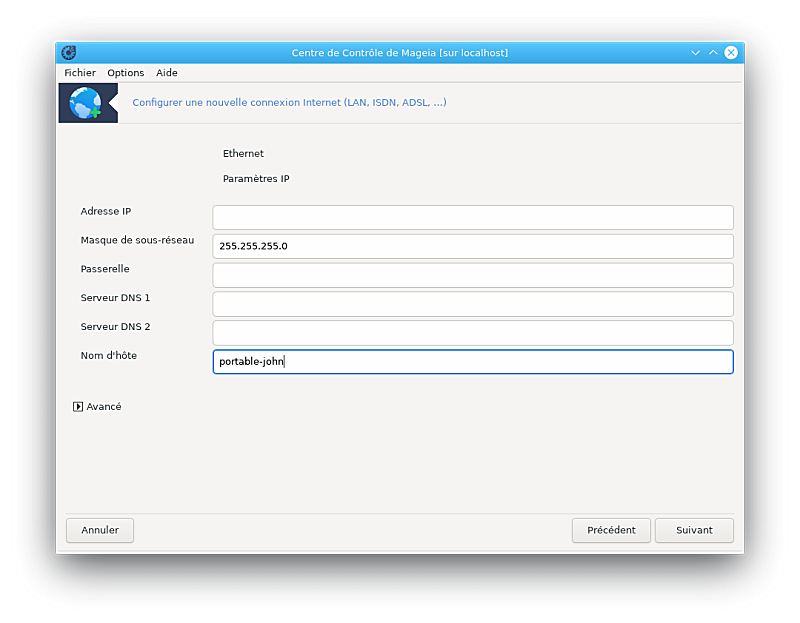The image size is (800, 623).
Task: Click the globe network connection icon
Action: click(88, 103)
